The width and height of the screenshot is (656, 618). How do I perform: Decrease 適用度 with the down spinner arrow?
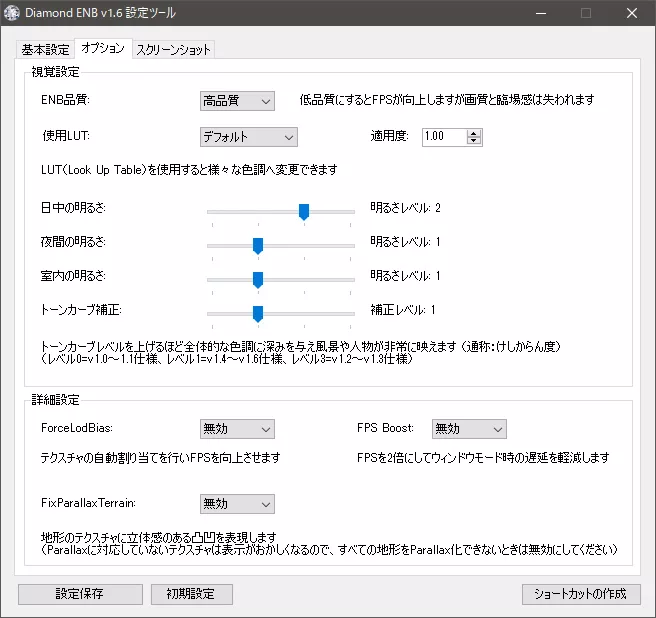474,141
